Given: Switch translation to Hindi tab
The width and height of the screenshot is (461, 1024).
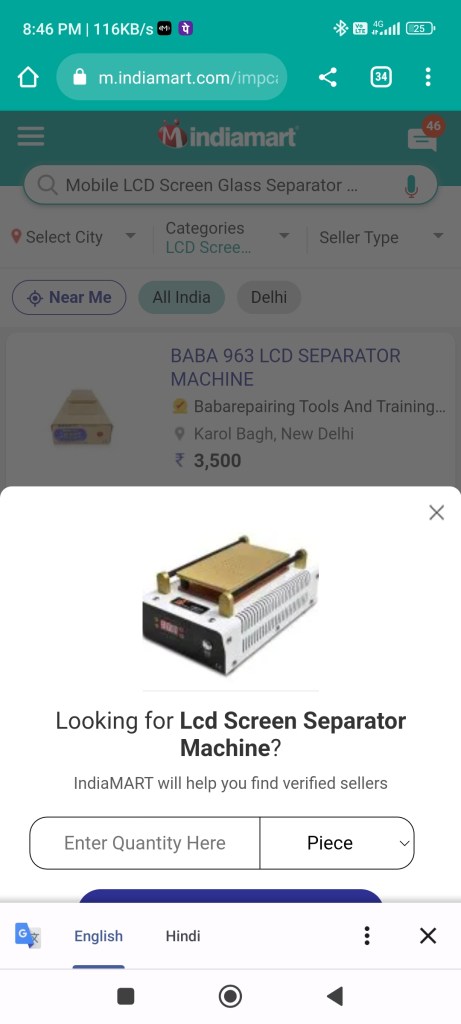Looking at the screenshot, I should coord(183,936).
